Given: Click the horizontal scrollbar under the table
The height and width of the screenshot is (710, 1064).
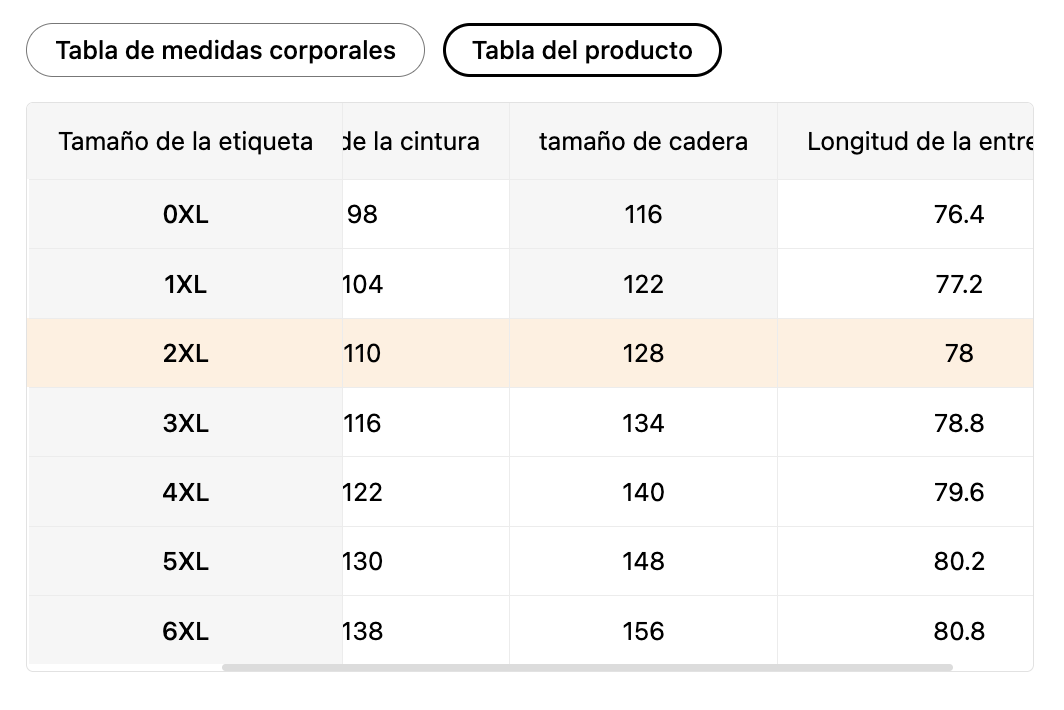Looking at the screenshot, I should point(587,668).
